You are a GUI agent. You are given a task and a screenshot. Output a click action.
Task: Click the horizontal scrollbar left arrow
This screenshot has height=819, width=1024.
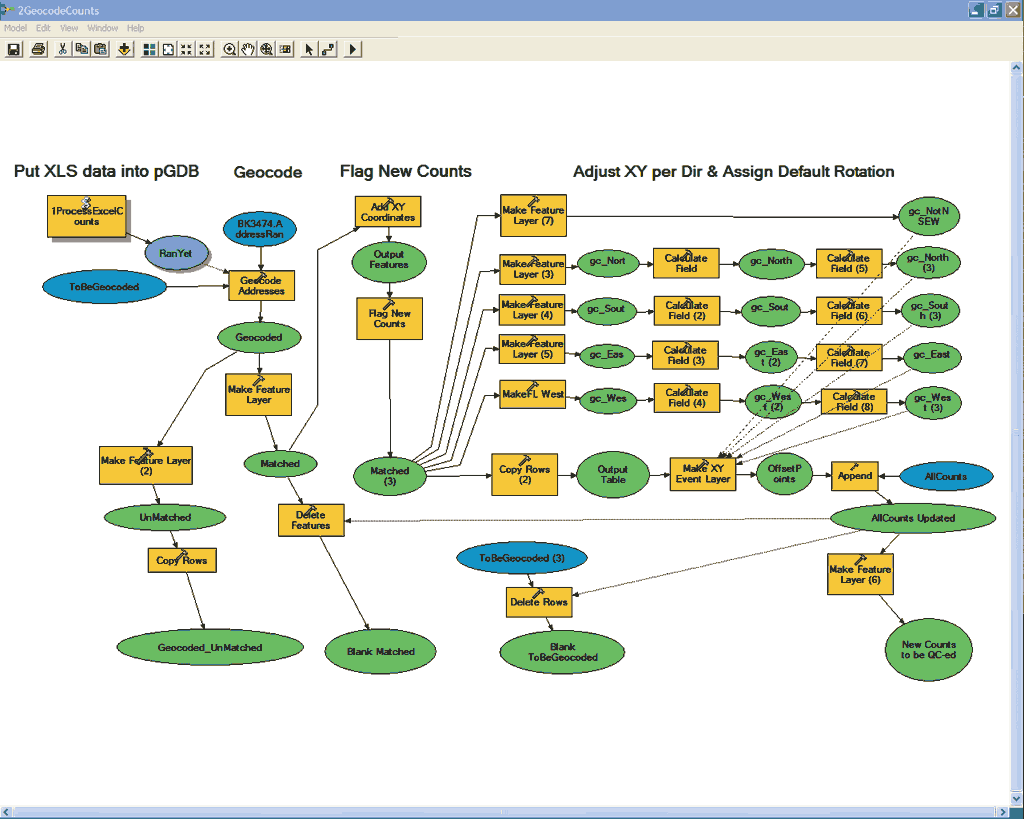pyautogui.click(x=6, y=812)
